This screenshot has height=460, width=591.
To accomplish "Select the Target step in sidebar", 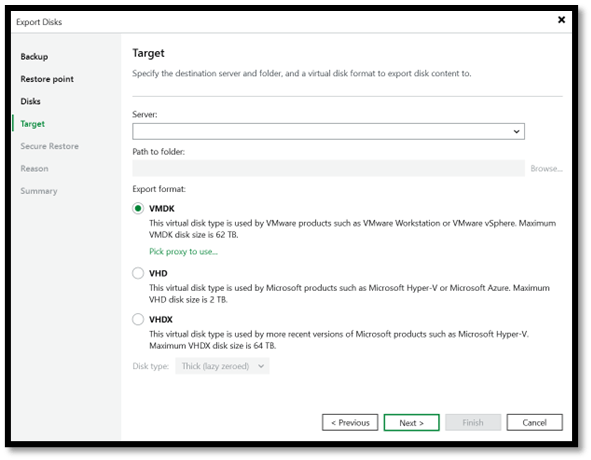I will 33,124.
